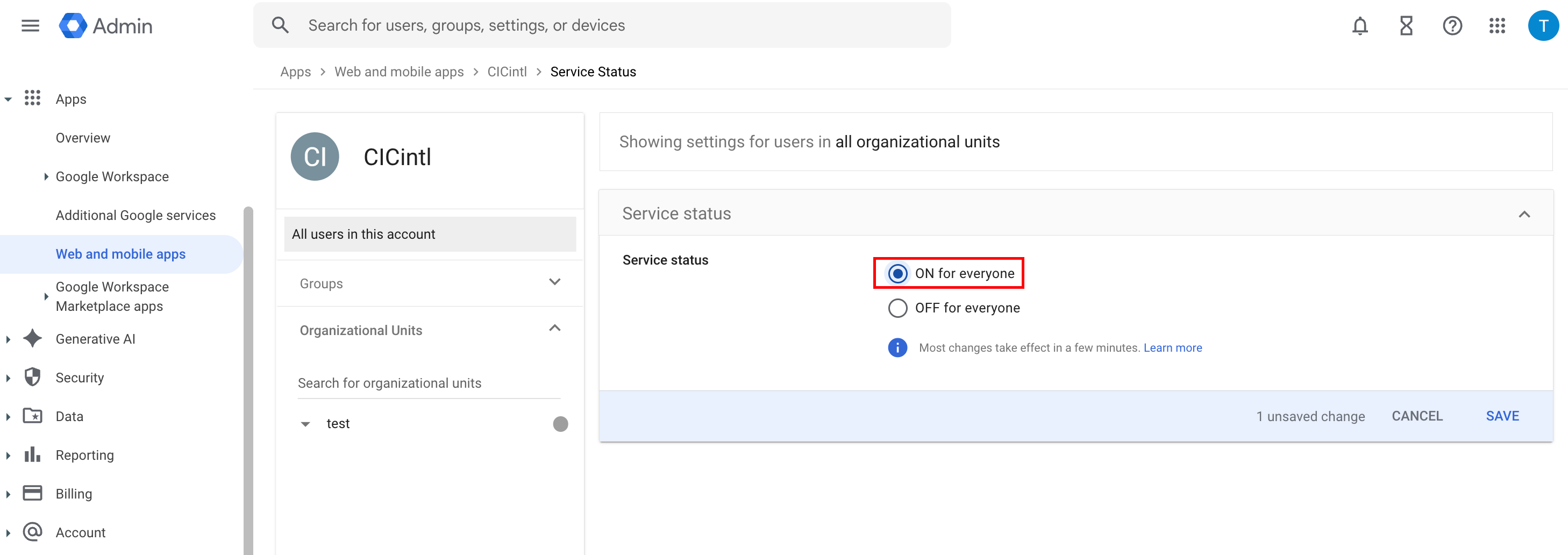Viewport: 1568px width, 555px height.
Task: Collapse the Service status panel chevron
Action: tap(1523, 214)
